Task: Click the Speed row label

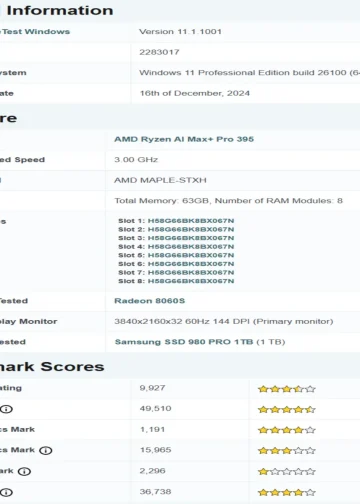Action: click(29, 160)
